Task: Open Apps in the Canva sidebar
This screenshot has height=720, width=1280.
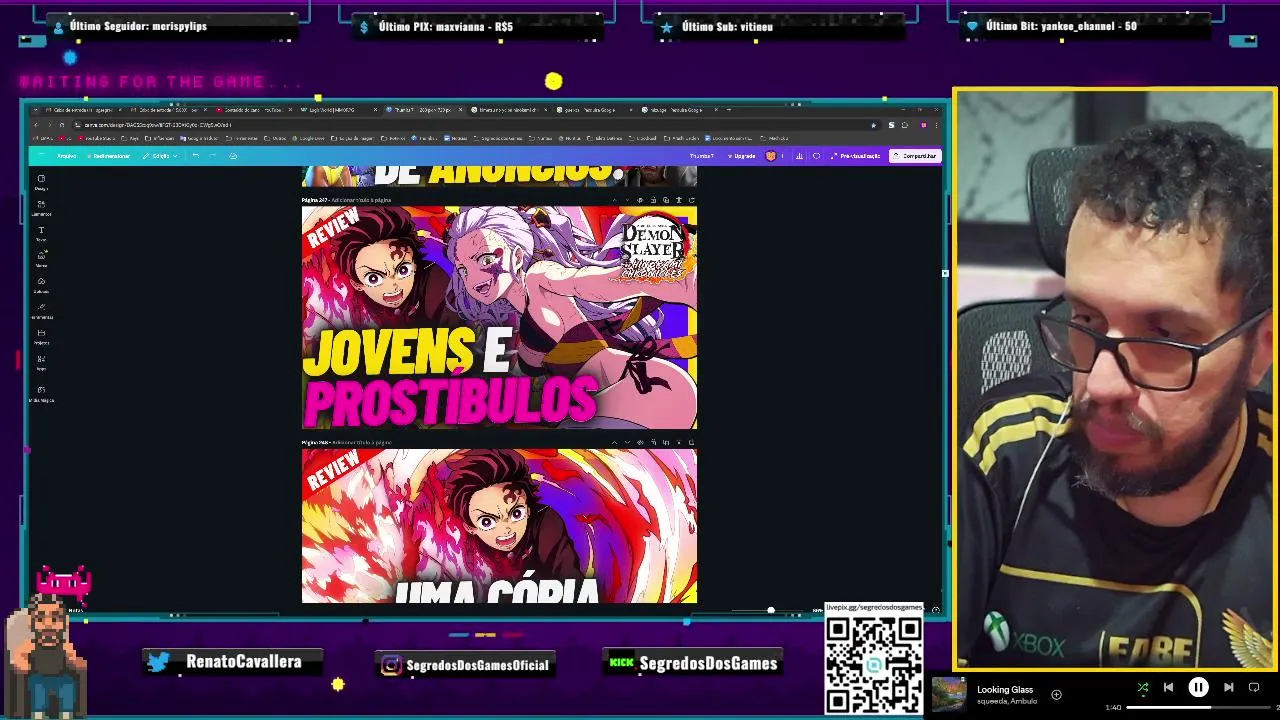Action: tap(41, 361)
